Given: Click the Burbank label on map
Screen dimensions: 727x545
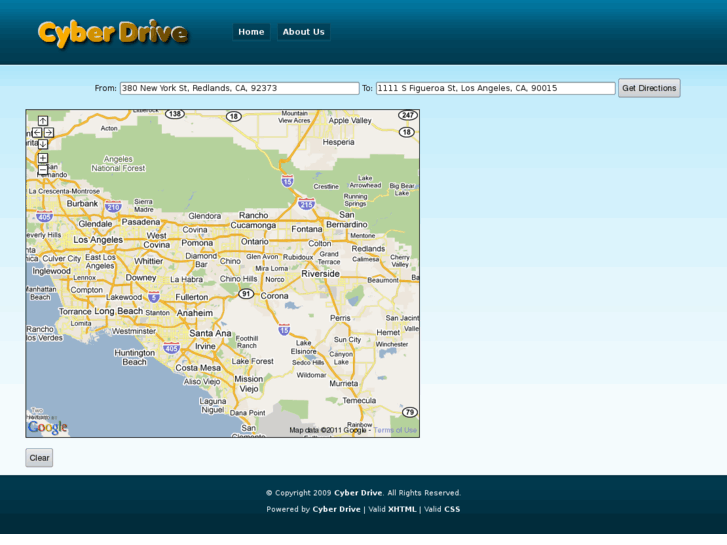Looking at the screenshot, I should click(82, 204).
